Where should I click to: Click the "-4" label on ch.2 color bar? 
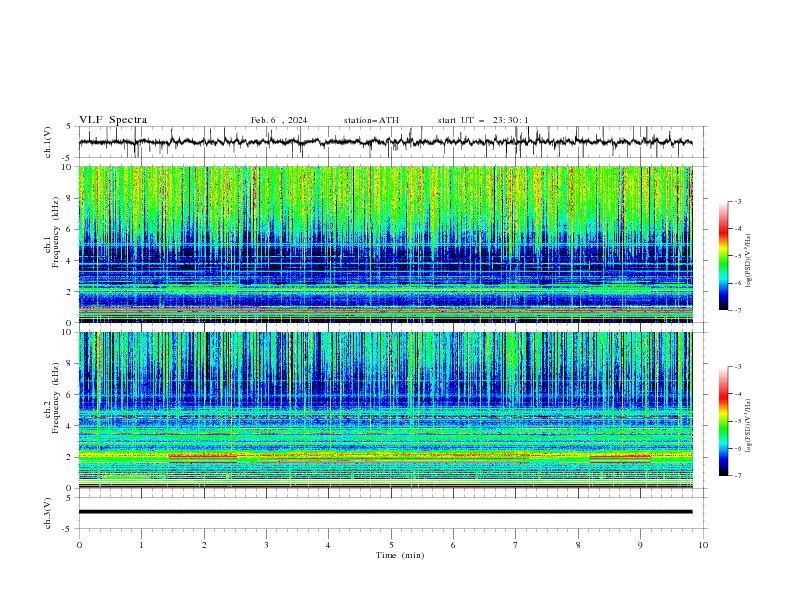pyautogui.click(x=738, y=394)
